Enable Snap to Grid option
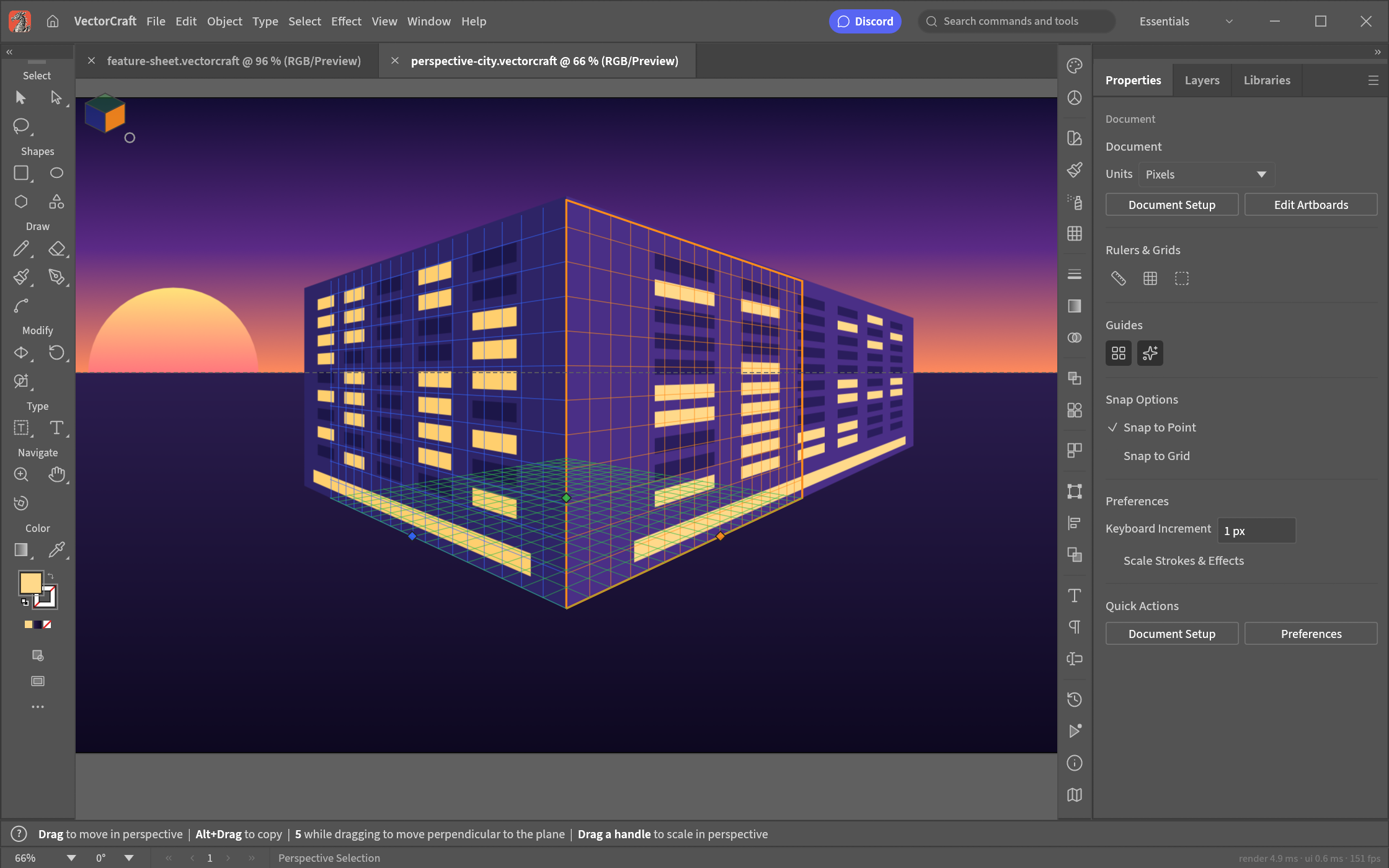Screen dimensions: 1389x868 (1156, 456)
